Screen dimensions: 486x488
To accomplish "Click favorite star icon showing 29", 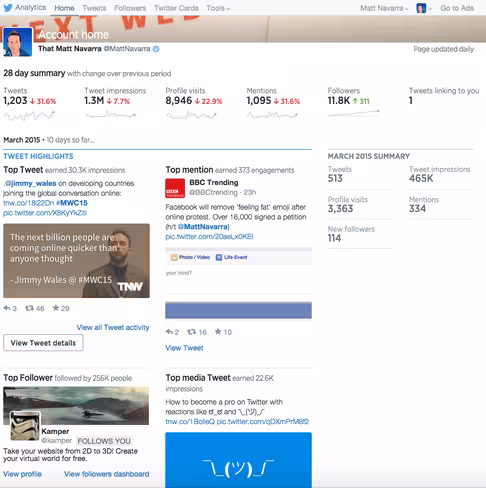I will click(x=56, y=308).
